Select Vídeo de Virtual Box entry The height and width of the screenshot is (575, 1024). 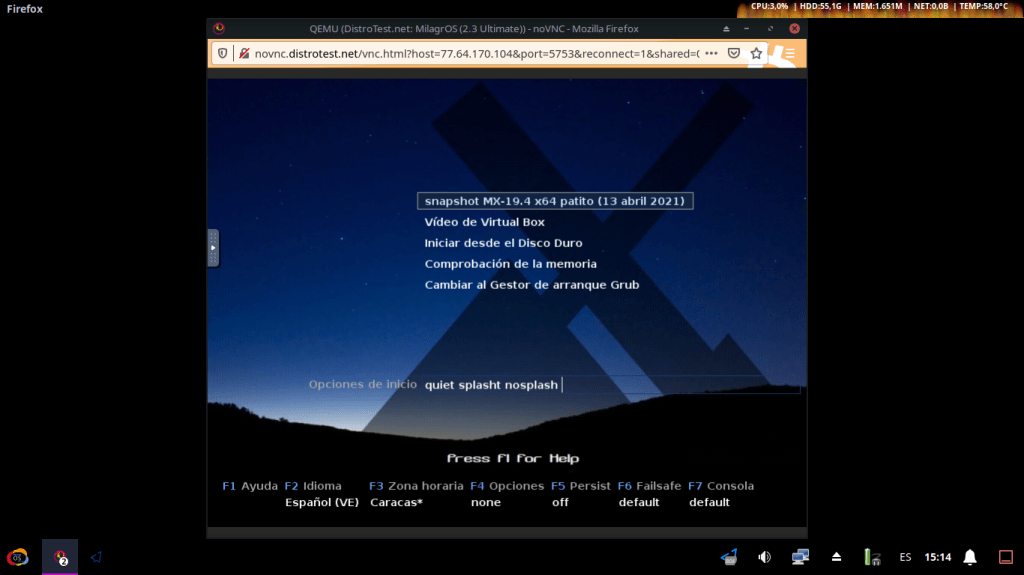(x=484, y=222)
